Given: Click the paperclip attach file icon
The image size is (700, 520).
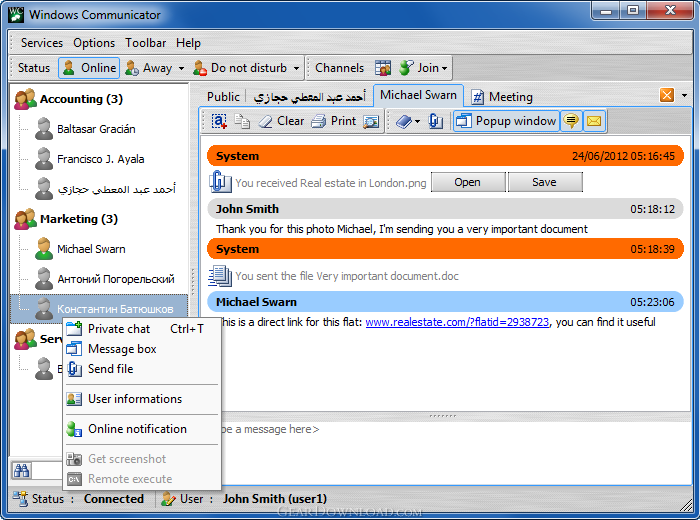Looking at the screenshot, I should point(436,121).
